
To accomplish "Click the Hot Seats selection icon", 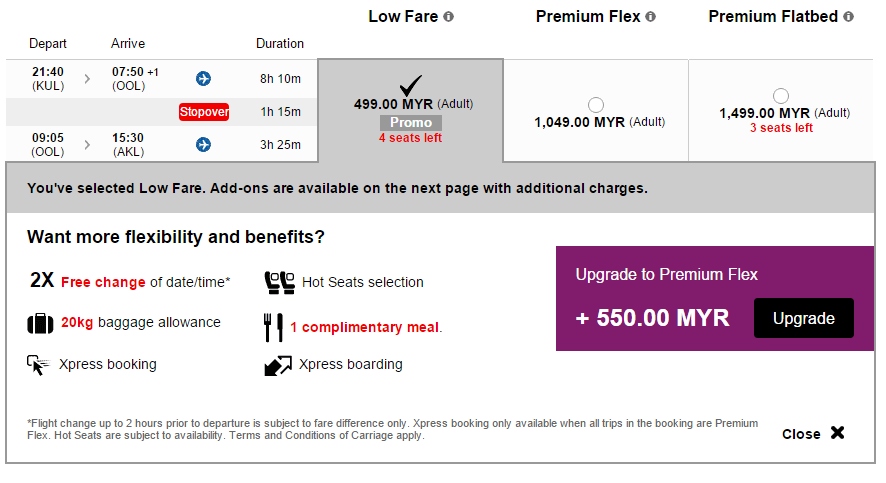I will [280, 282].
